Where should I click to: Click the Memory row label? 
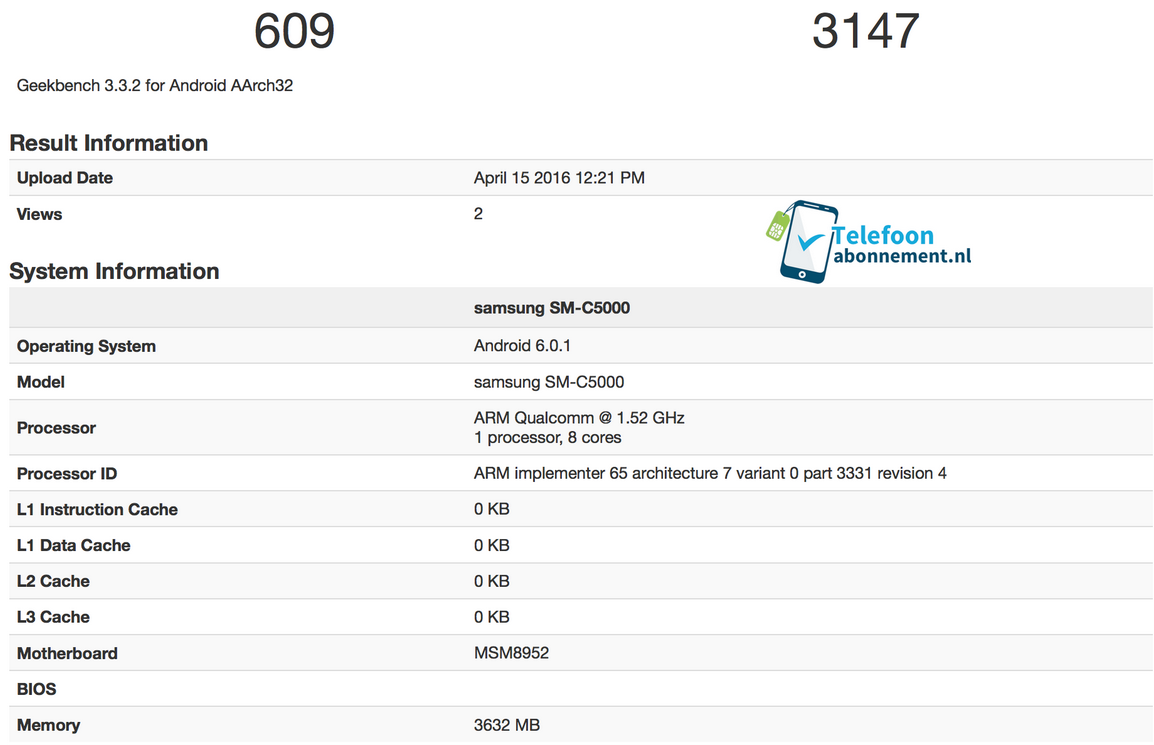(48, 725)
